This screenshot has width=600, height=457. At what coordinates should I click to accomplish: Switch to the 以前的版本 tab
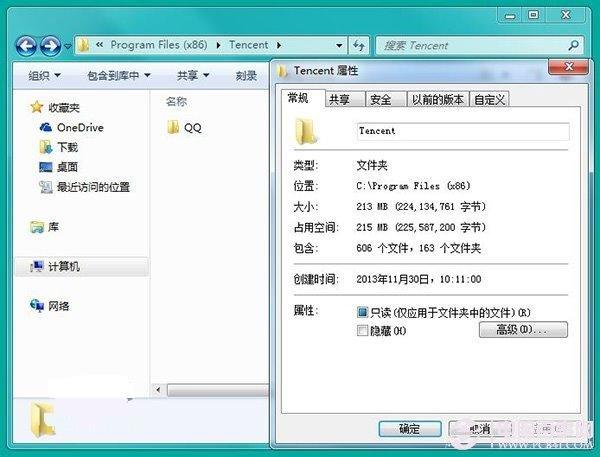tap(437, 100)
